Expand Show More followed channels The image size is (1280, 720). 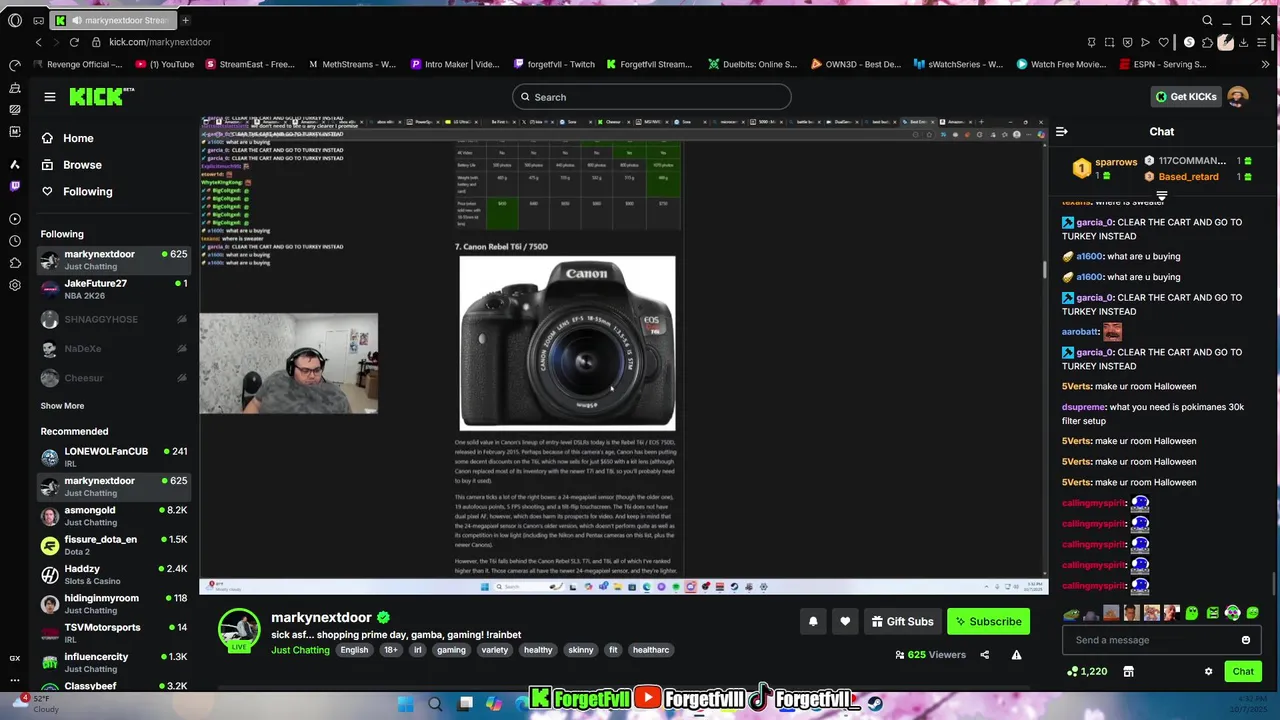tap(62, 406)
